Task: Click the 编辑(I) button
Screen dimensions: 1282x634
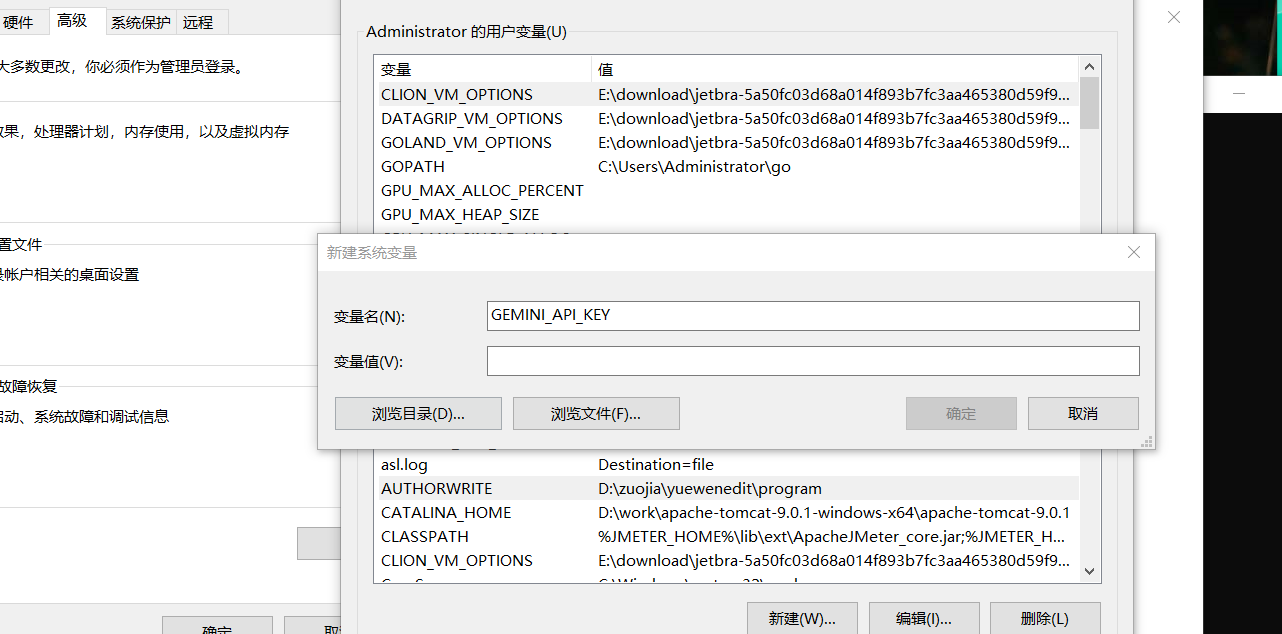Action: (x=923, y=618)
